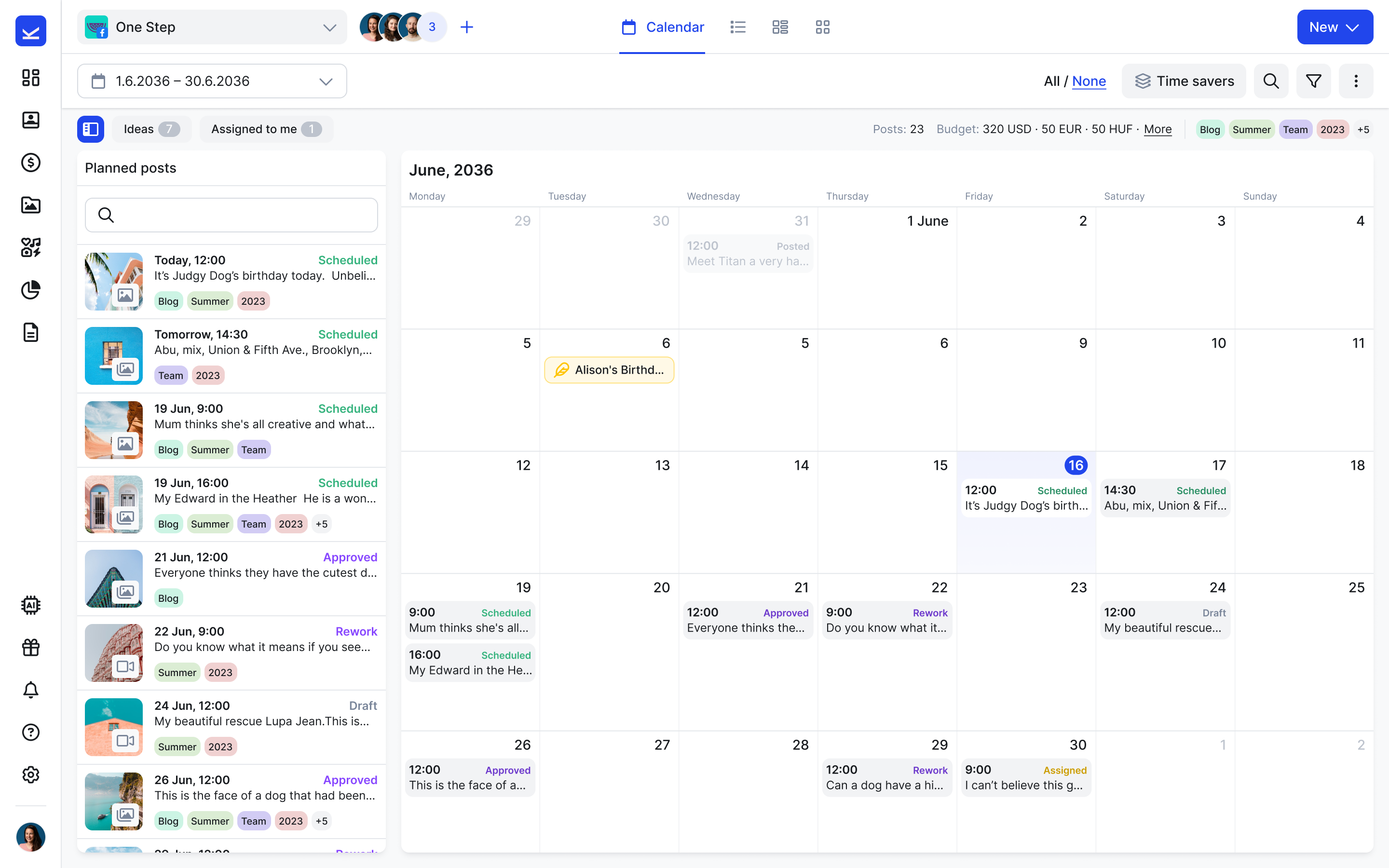Screen dimensions: 1389x868
Task: Open the budget section via dollar icon
Action: click(x=31, y=163)
